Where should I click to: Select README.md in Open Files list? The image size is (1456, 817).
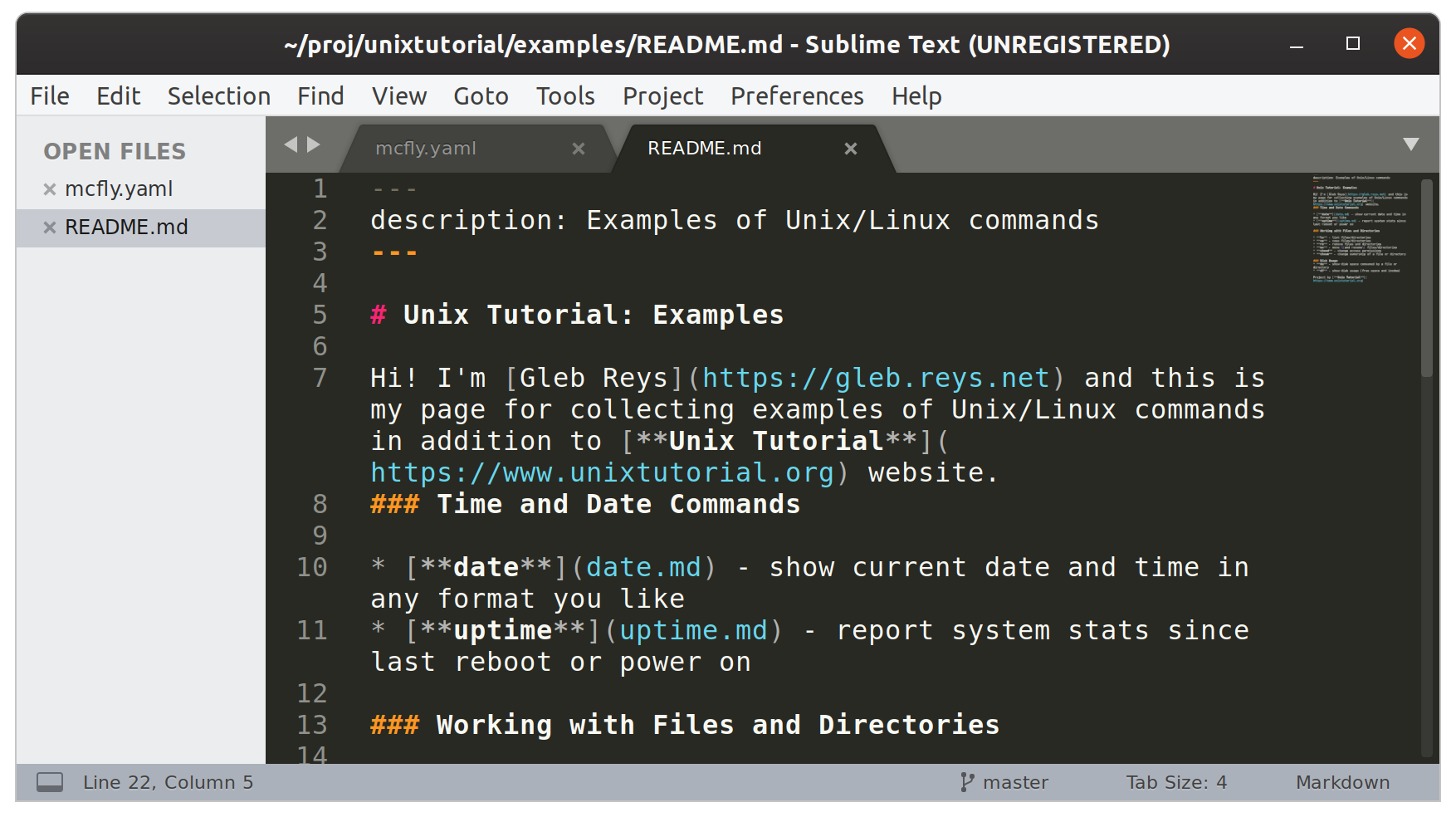[126, 227]
